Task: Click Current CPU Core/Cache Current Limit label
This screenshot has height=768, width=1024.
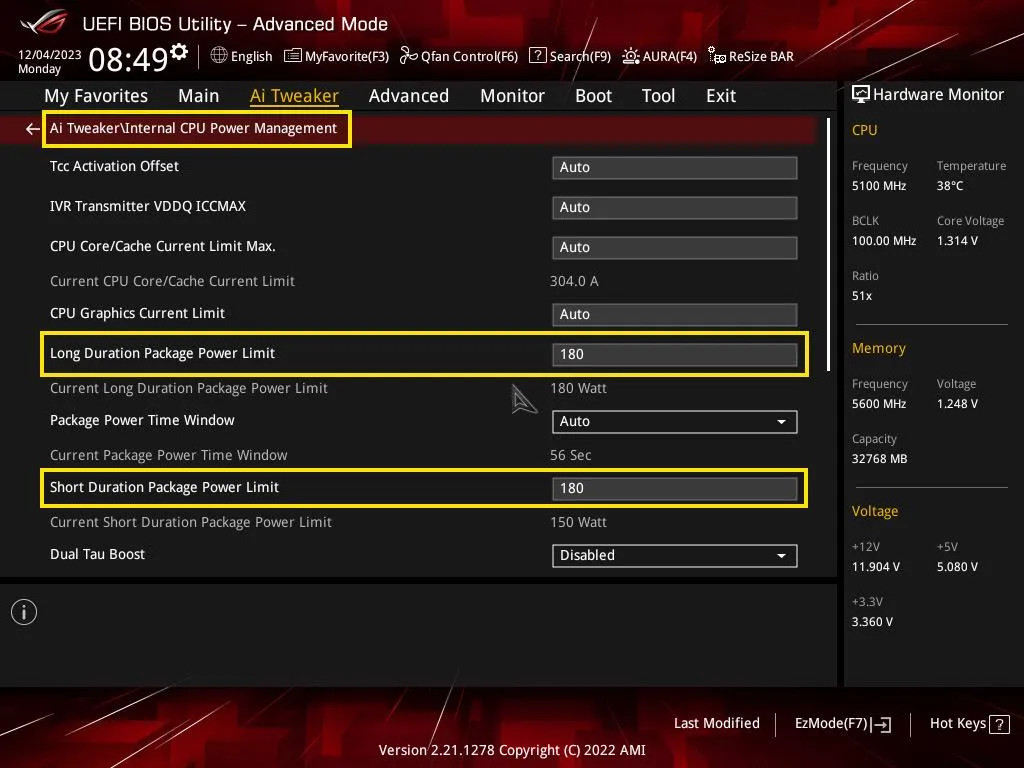Action: click(172, 281)
